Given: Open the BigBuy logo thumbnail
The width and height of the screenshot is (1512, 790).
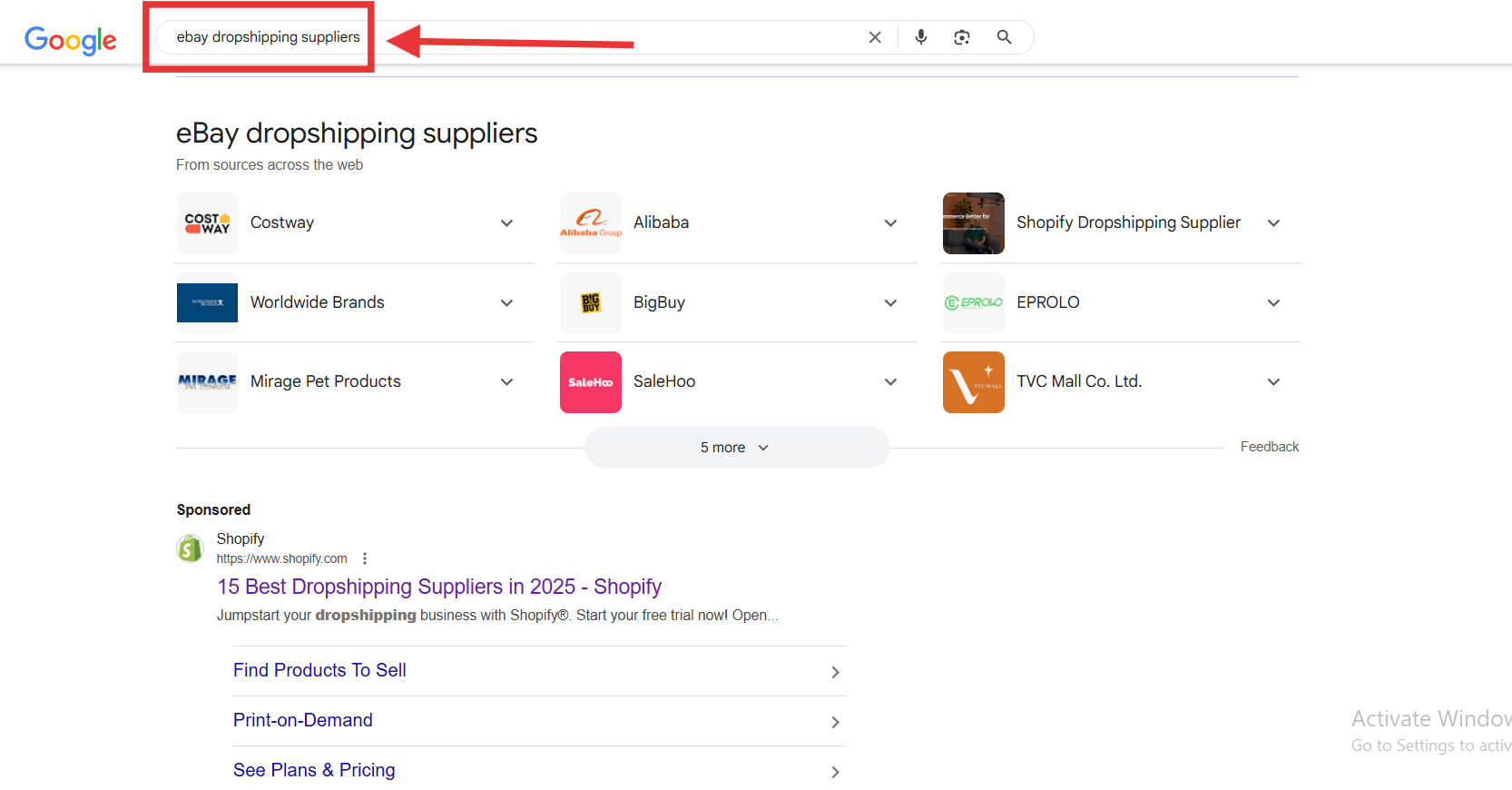Looking at the screenshot, I should pyautogui.click(x=591, y=302).
